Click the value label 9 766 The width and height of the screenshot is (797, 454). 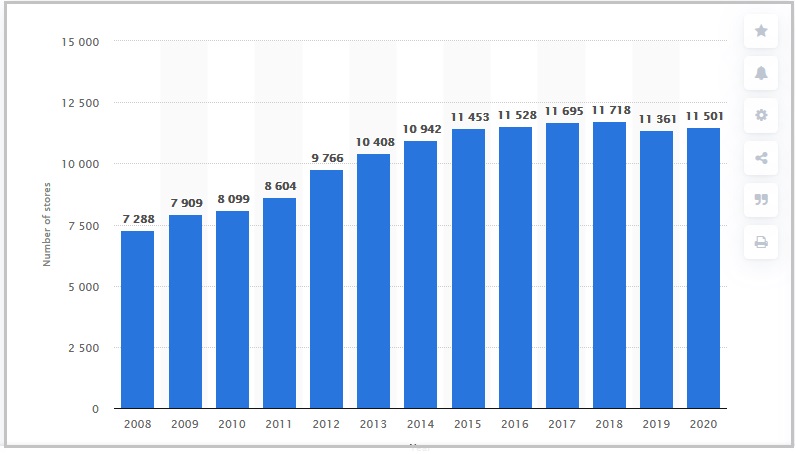[327, 159]
